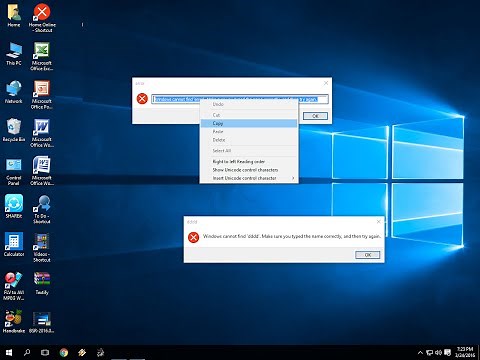
Task: Select the Calculator desktop shortcut
Action: coord(14,245)
